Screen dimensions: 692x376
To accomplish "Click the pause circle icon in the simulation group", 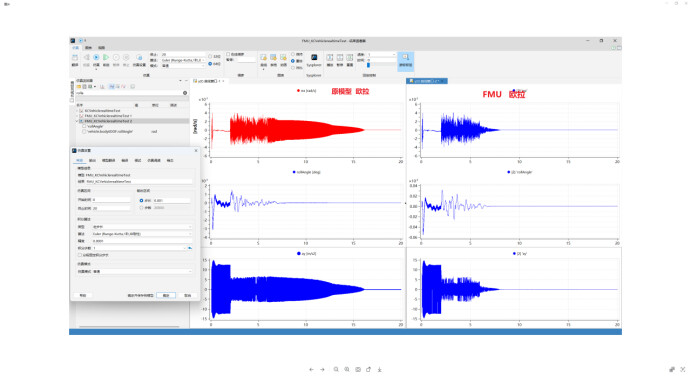I will click(x=116, y=57).
